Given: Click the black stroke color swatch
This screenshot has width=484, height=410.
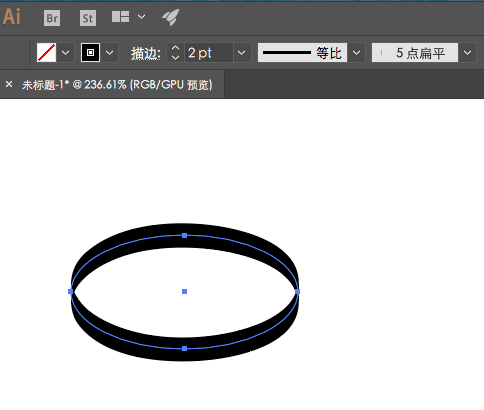Looking at the screenshot, I should [90, 53].
